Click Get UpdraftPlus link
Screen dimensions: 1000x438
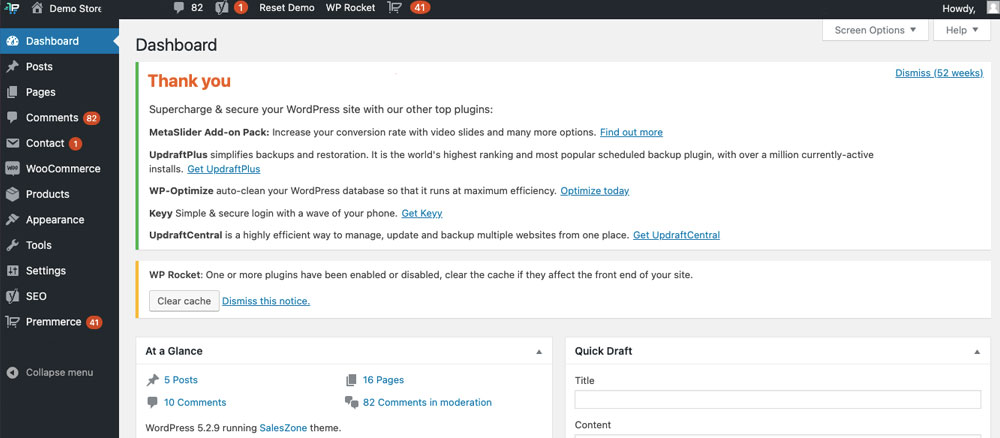224,170
